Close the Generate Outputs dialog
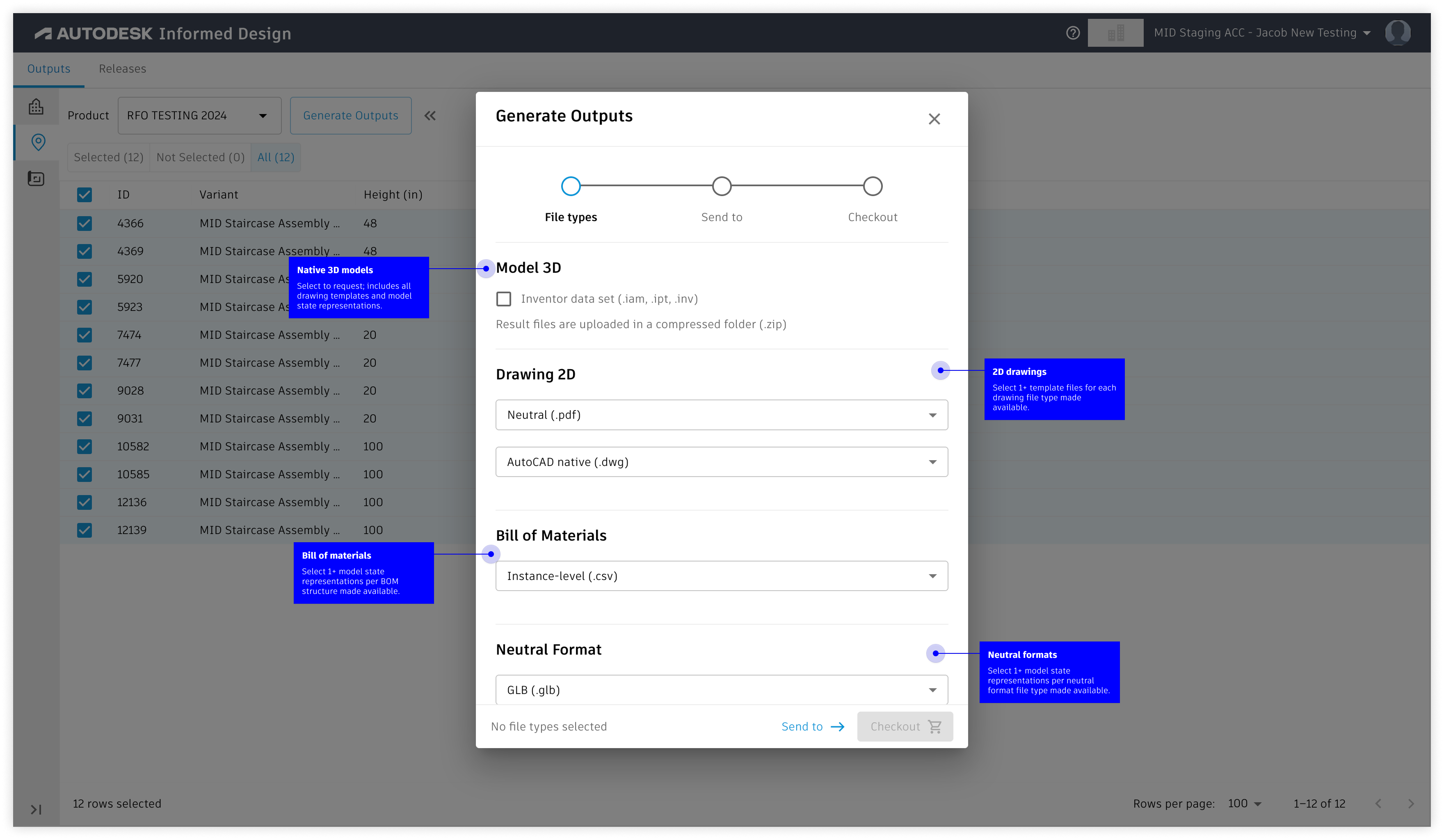This screenshot has width=1444, height=840. 934,119
